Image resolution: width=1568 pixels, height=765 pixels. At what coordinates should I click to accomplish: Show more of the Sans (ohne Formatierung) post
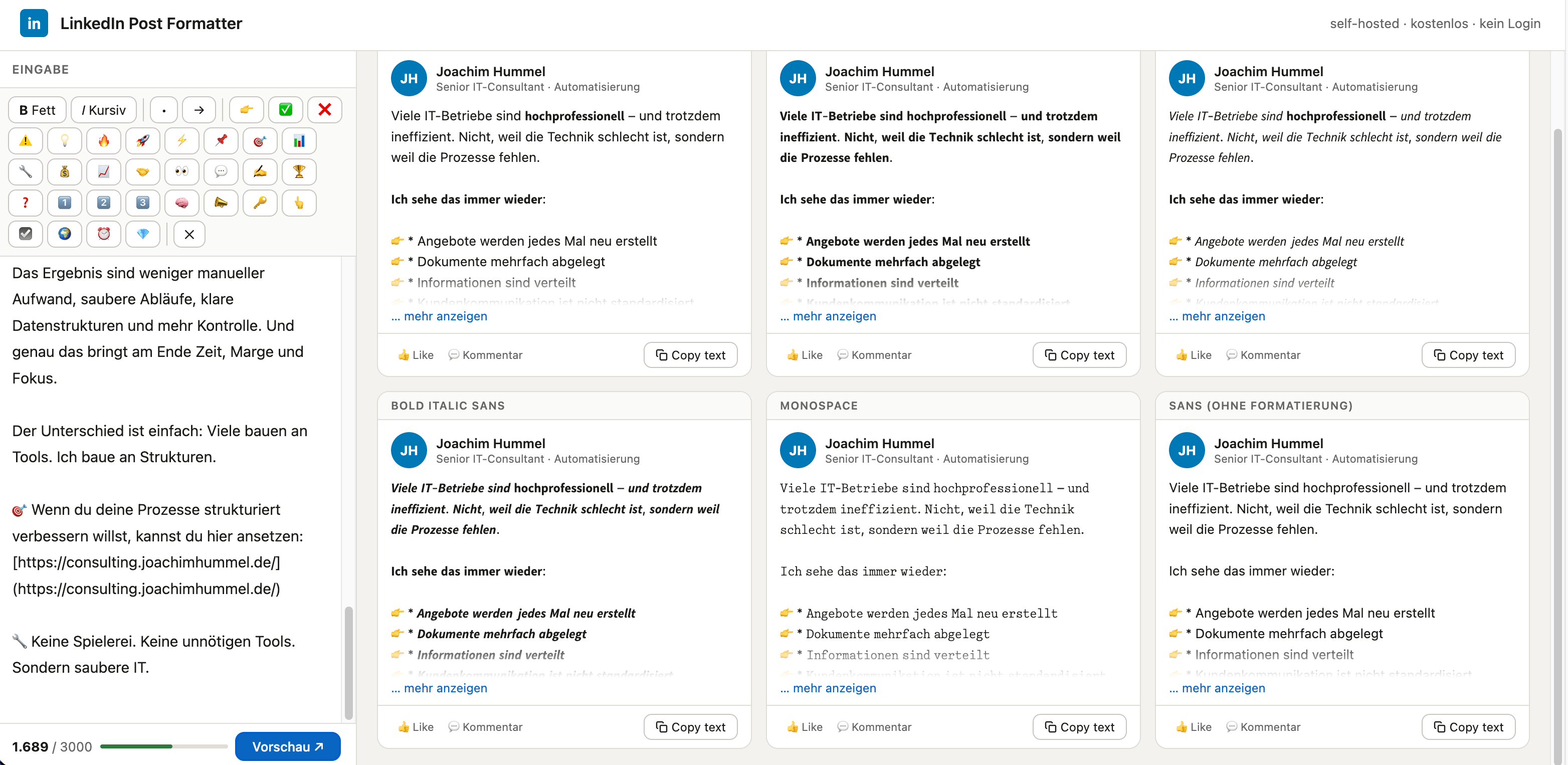(1223, 688)
